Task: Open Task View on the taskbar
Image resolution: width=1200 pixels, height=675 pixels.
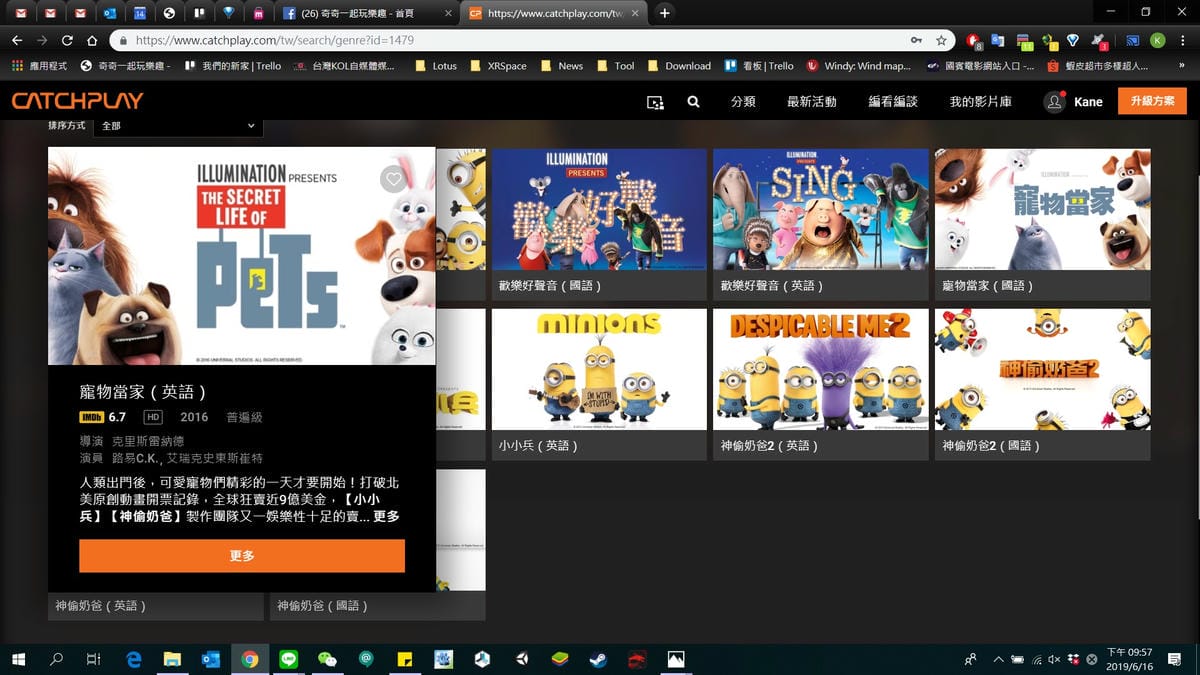Action: (x=93, y=660)
